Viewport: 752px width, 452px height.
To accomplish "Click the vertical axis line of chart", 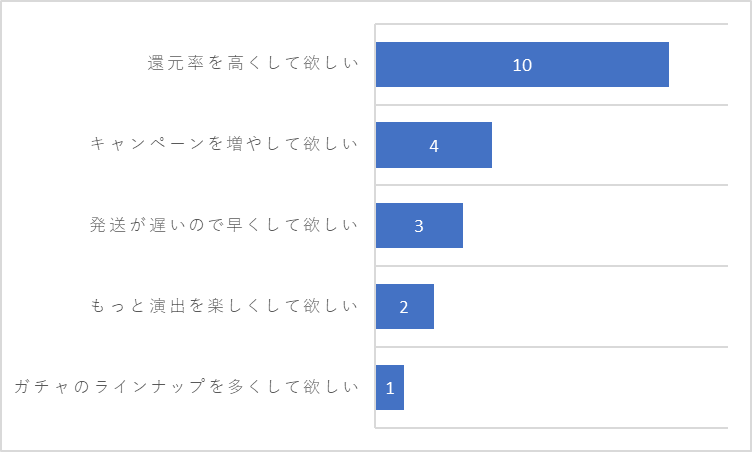I will click(375, 226).
